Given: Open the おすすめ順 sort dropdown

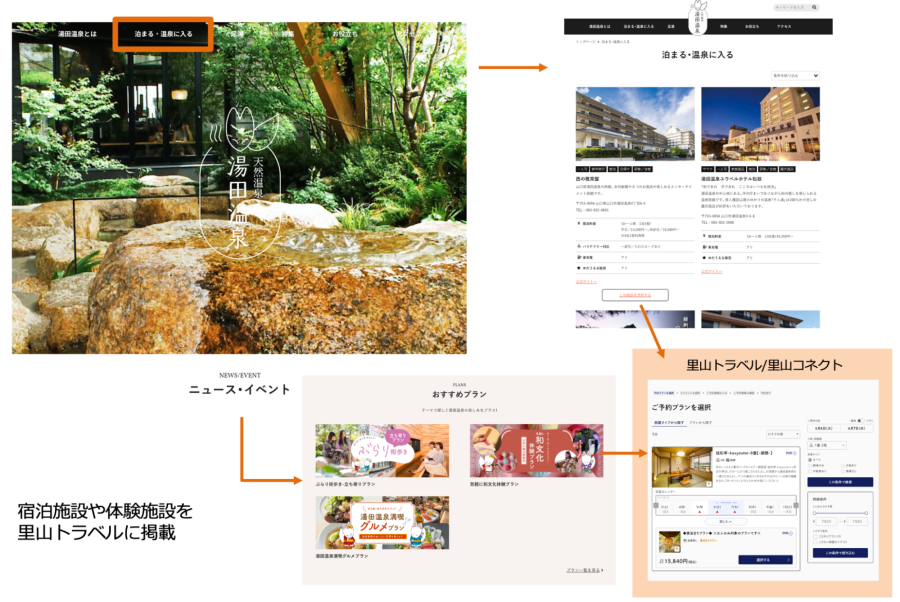Looking at the screenshot, I should [781, 434].
